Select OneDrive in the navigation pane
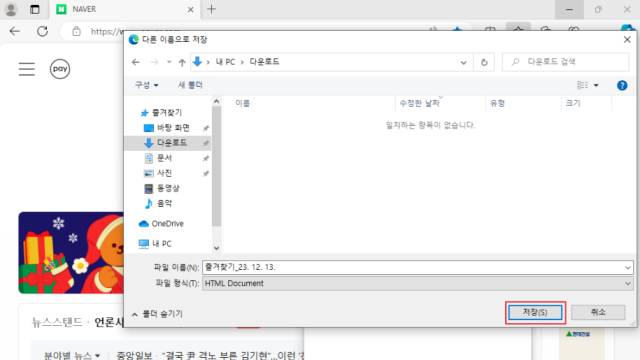The width and height of the screenshot is (640, 360). tap(161, 224)
